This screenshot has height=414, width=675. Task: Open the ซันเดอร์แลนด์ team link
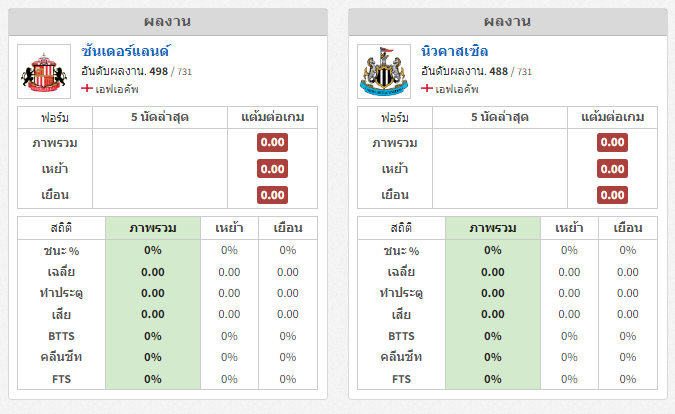tap(126, 51)
